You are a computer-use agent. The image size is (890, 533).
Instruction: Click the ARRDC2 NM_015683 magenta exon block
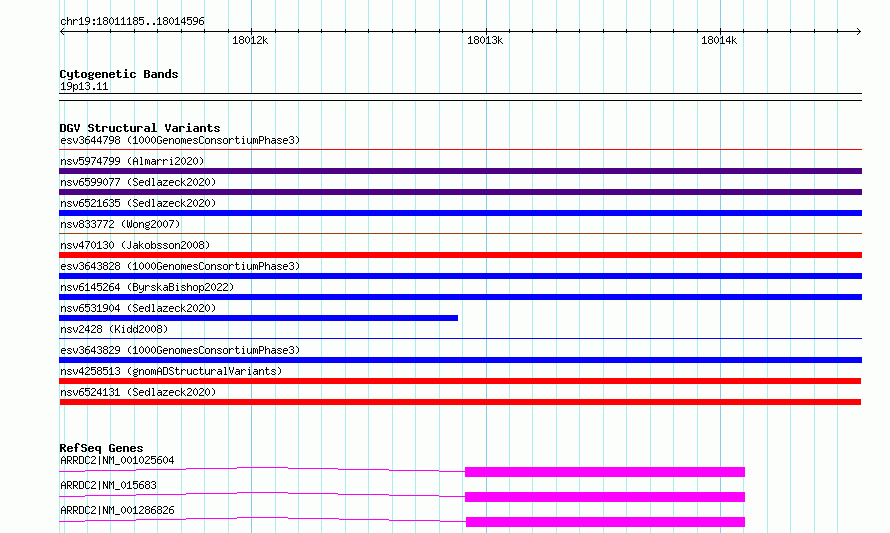click(x=604, y=497)
